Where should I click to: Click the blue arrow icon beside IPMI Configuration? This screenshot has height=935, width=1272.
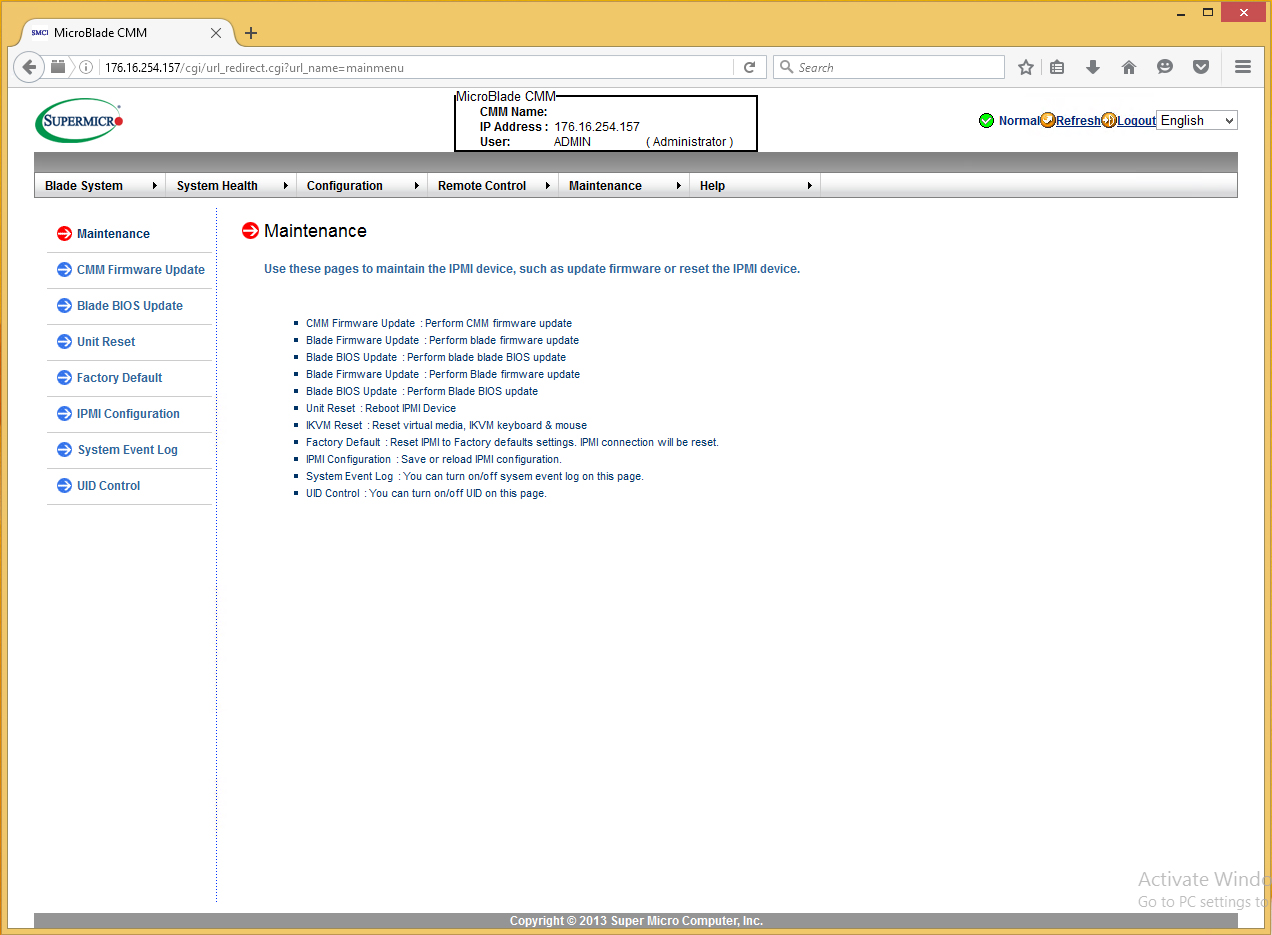coord(65,414)
